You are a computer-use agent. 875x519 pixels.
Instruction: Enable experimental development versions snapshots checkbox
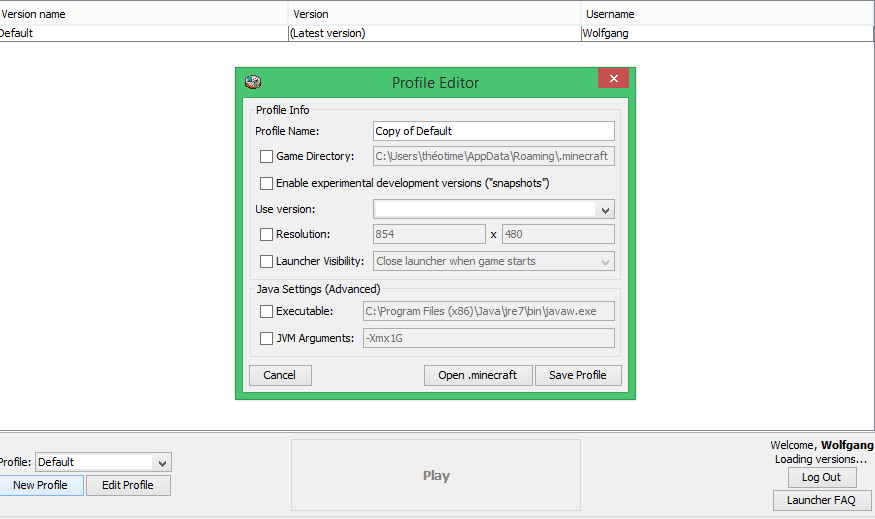[266, 183]
